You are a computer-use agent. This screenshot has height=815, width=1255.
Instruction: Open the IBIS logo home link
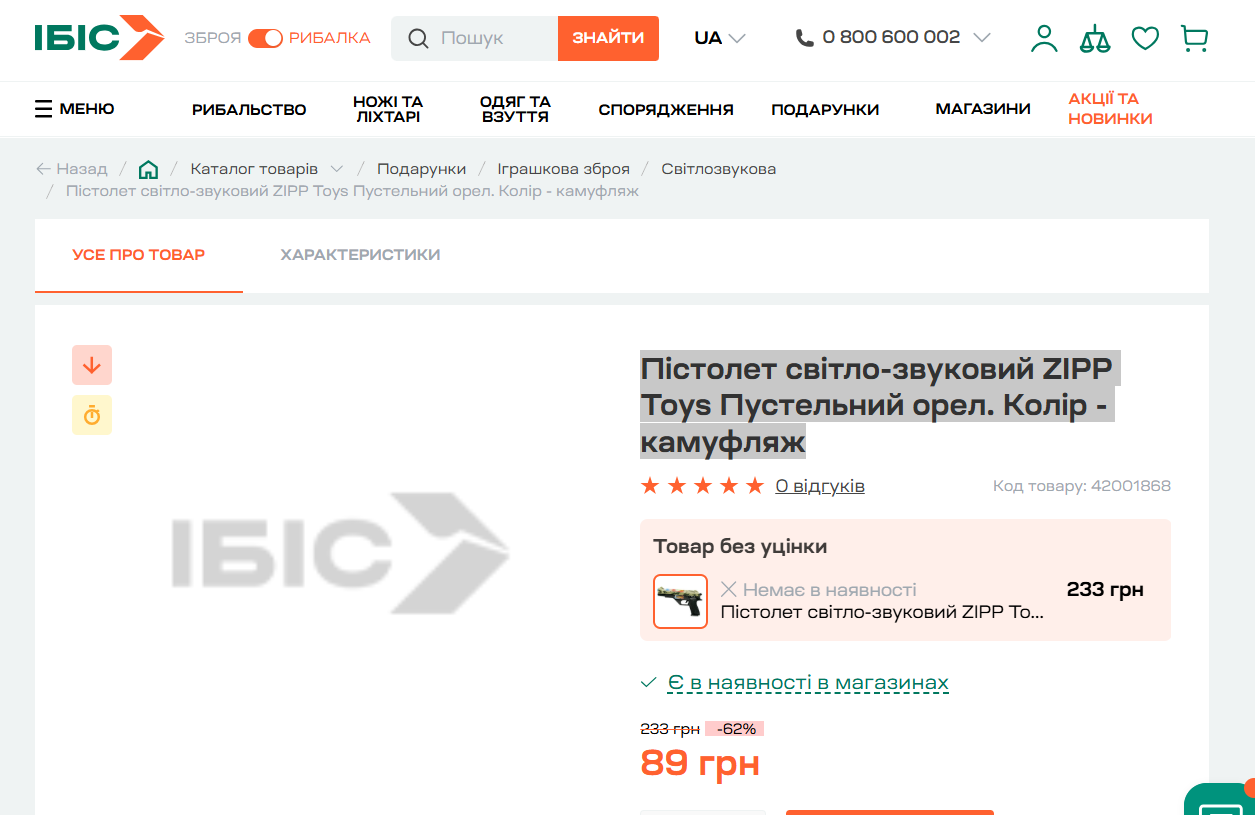[x=99, y=38]
